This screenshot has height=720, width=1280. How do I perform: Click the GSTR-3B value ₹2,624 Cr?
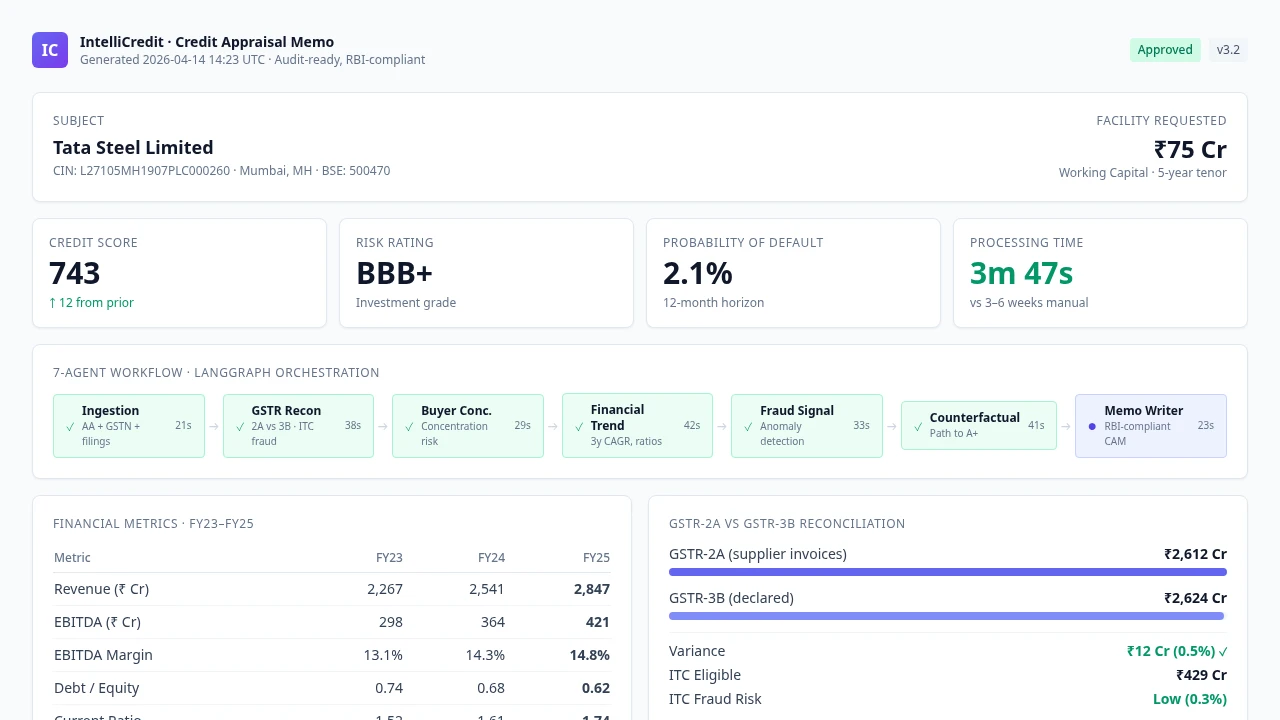point(1195,598)
